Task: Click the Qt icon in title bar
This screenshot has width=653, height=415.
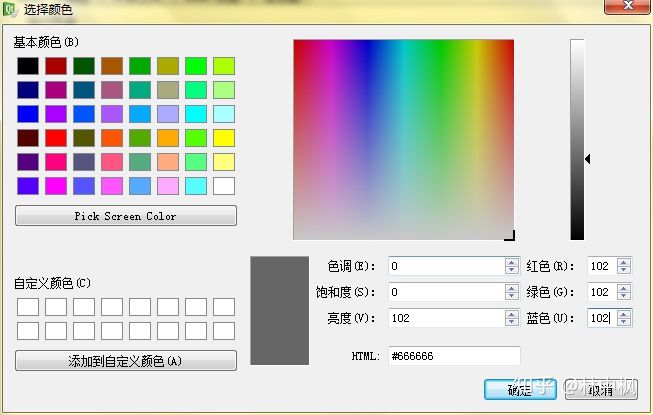Action: point(9,9)
